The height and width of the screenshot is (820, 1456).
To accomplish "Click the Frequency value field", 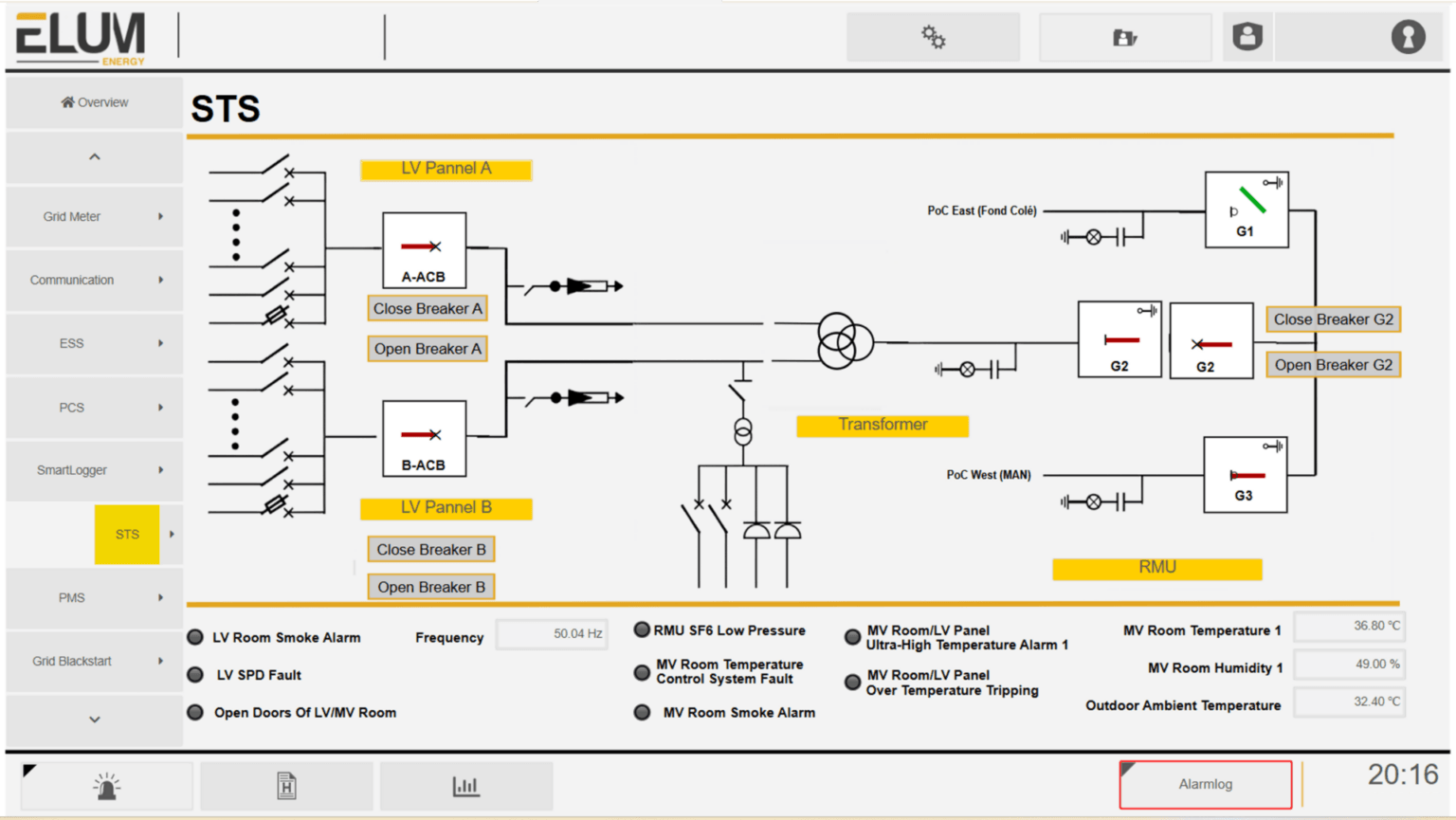I will tap(553, 634).
